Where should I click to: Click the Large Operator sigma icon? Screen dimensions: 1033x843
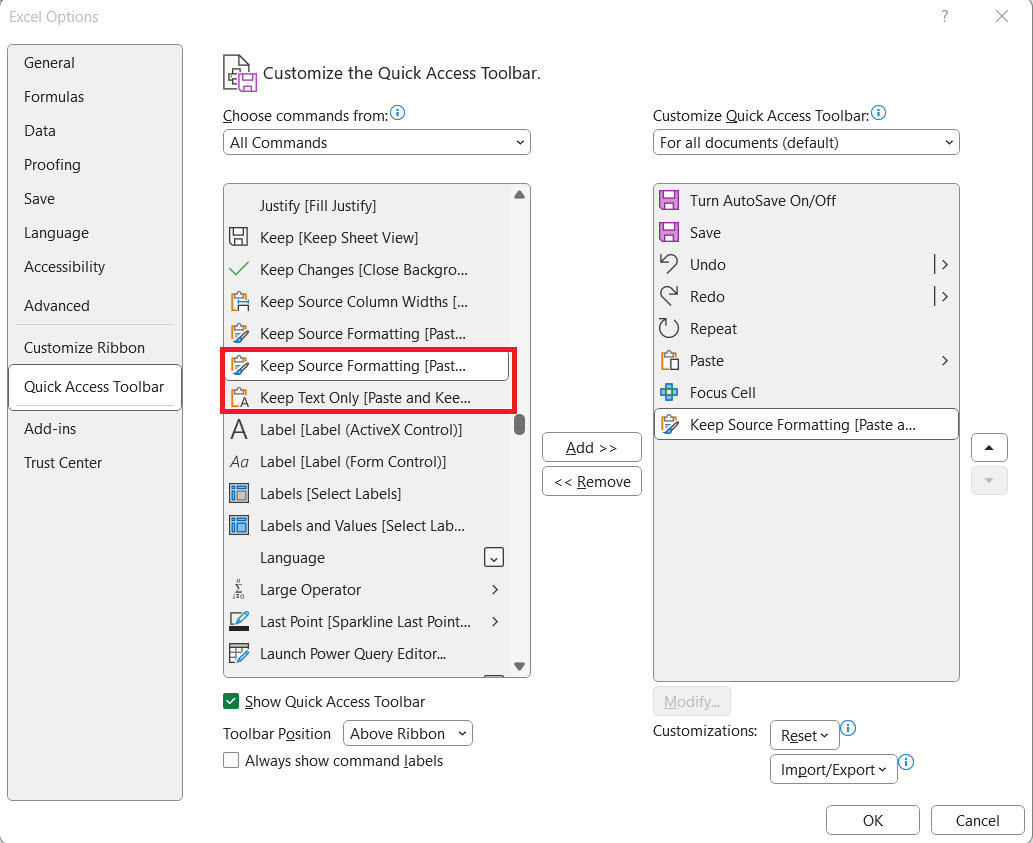click(238, 589)
